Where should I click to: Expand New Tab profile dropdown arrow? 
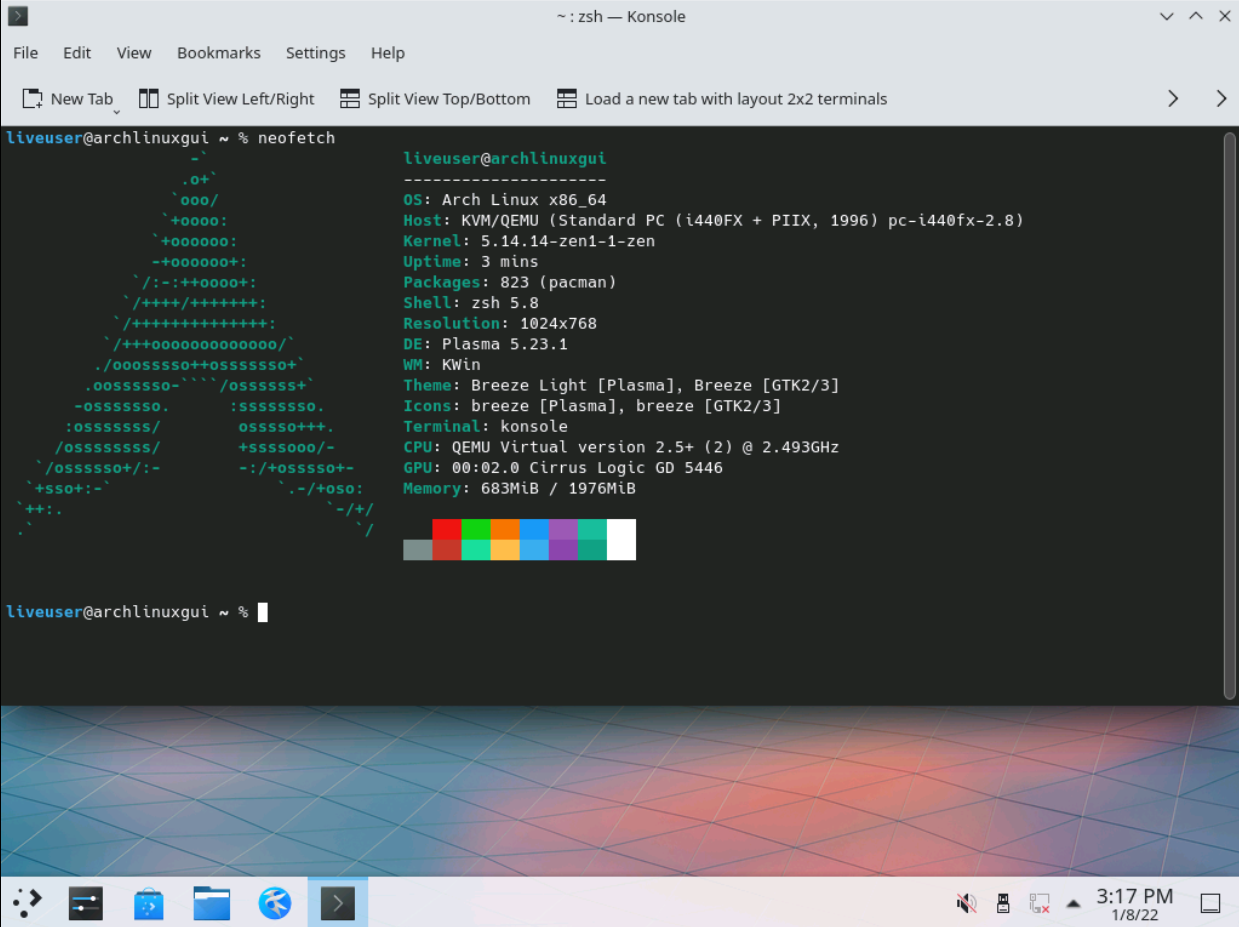pyautogui.click(x=117, y=111)
